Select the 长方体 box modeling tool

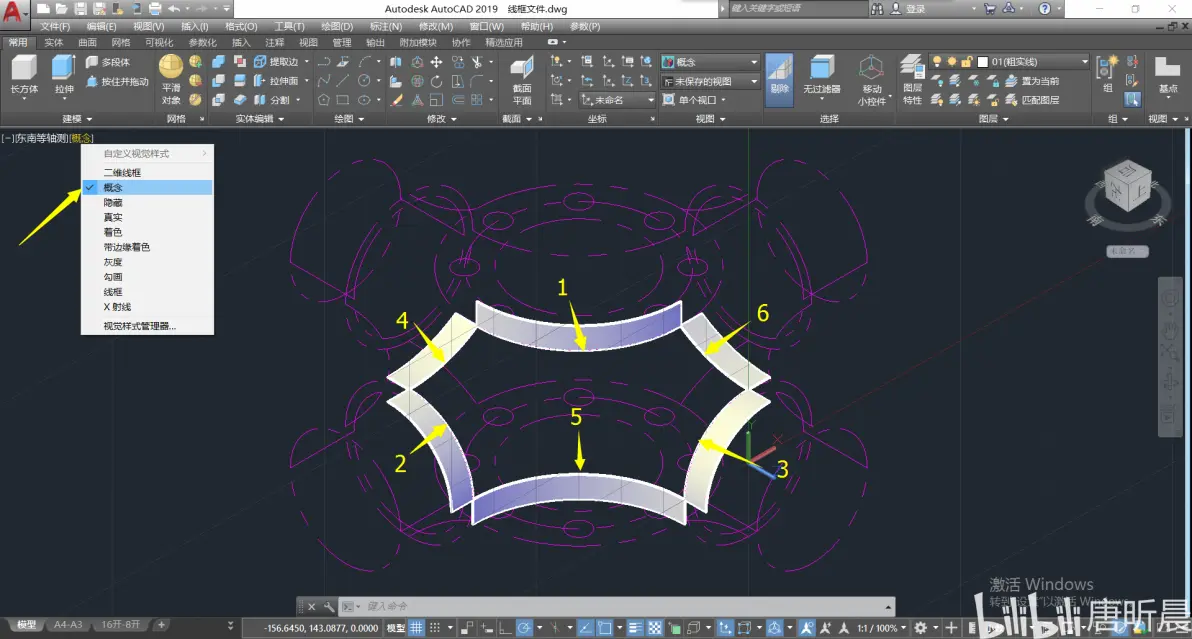pyautogui.click(x=24, y=74)
